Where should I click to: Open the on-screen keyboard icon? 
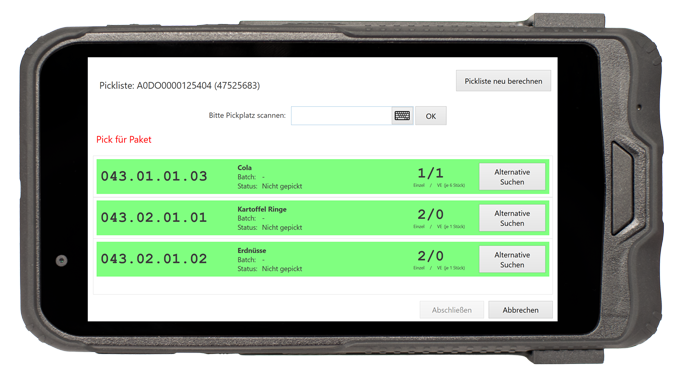pyautogui.click(x=402, y=116)
